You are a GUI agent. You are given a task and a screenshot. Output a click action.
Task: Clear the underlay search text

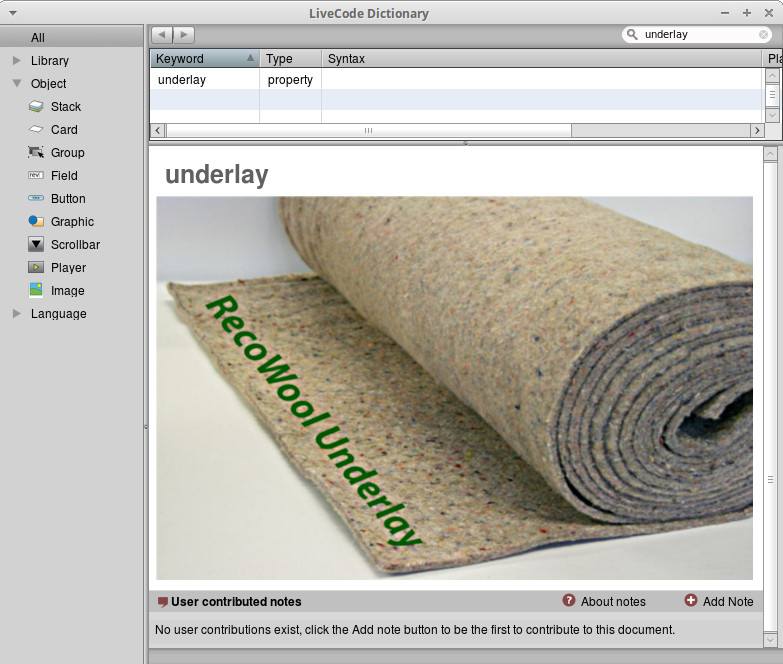tap(764, 35)
